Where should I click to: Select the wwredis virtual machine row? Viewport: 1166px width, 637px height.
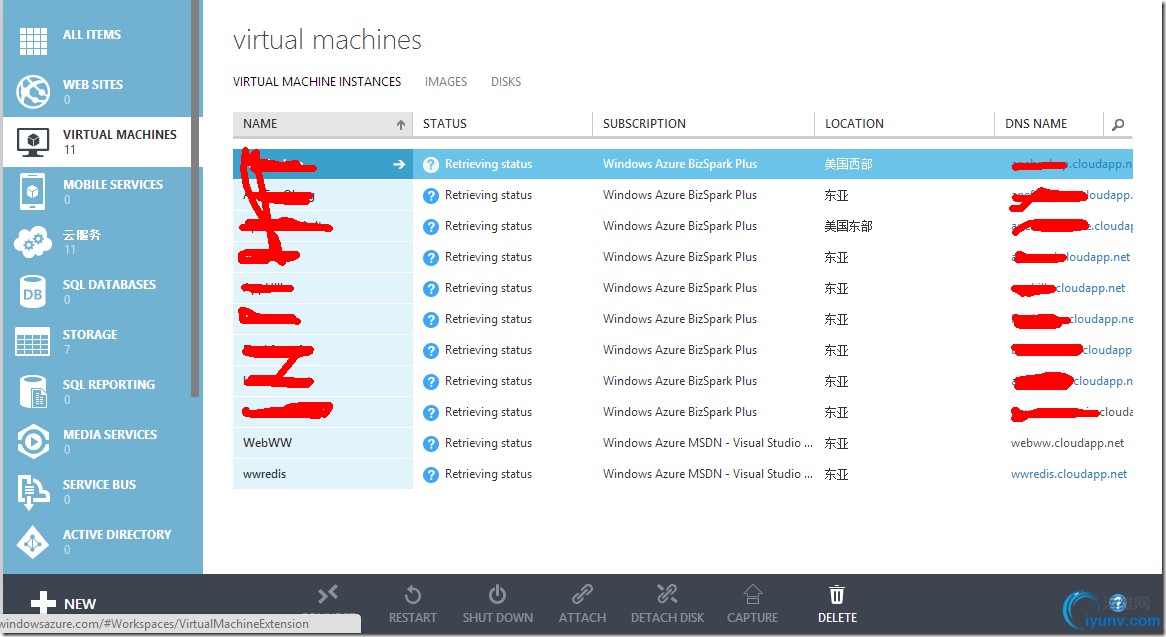(683, 474)
